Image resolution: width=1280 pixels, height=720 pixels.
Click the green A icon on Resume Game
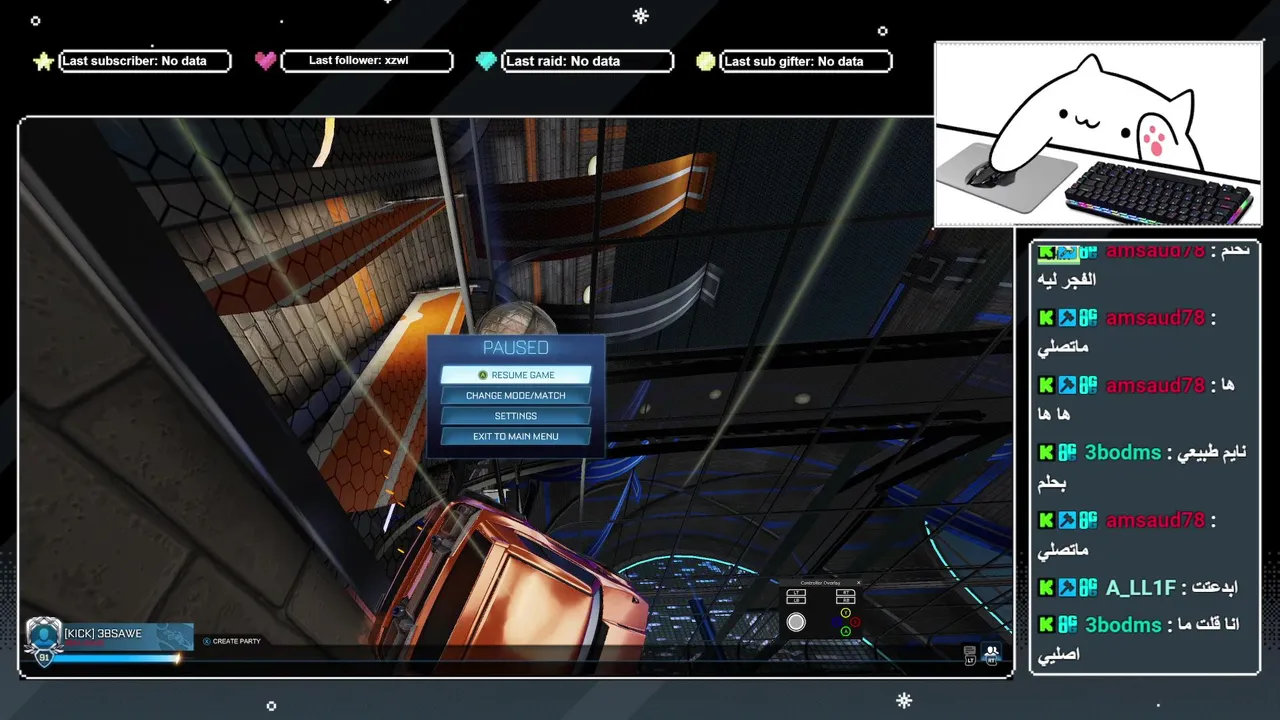(x=483, y=375)
